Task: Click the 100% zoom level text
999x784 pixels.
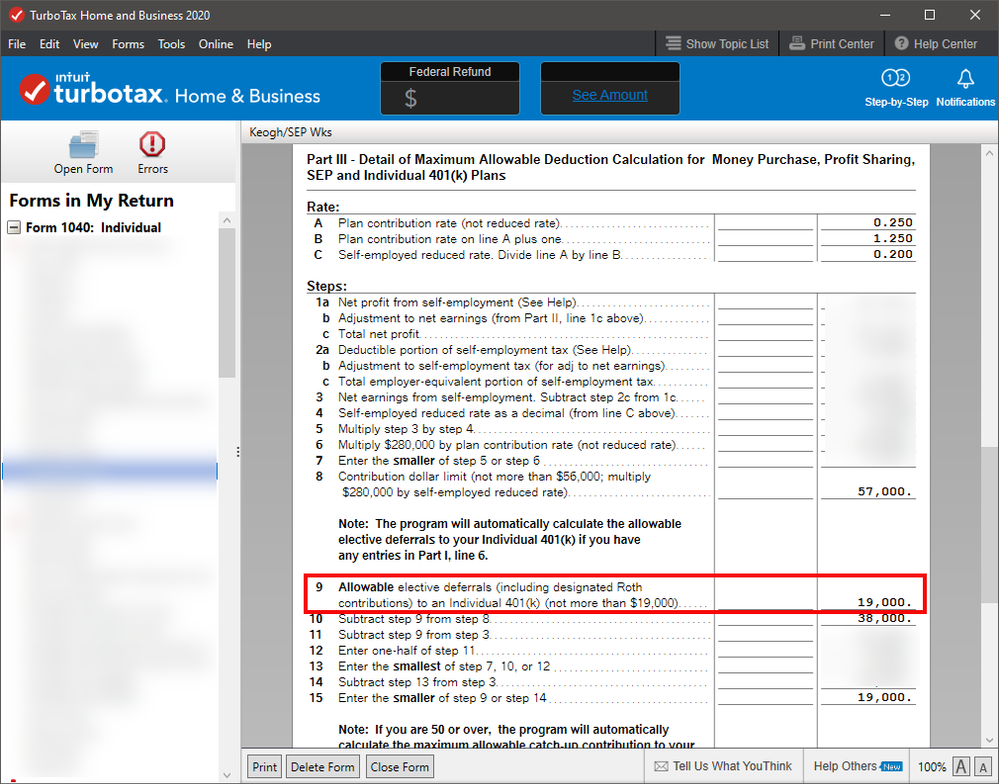Action: (931, 767)
